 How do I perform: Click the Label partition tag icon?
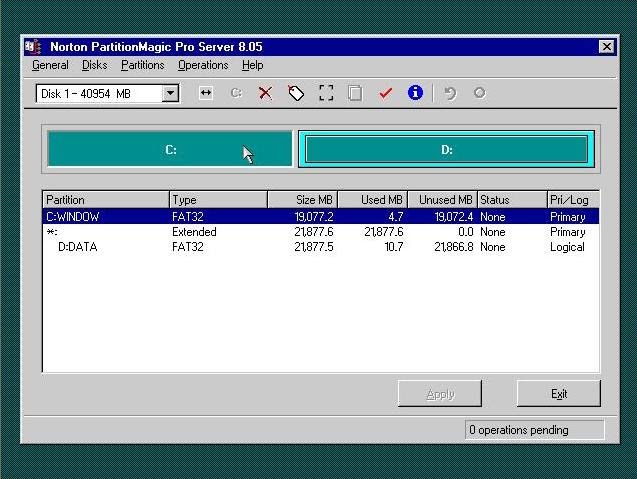[296, 93]
